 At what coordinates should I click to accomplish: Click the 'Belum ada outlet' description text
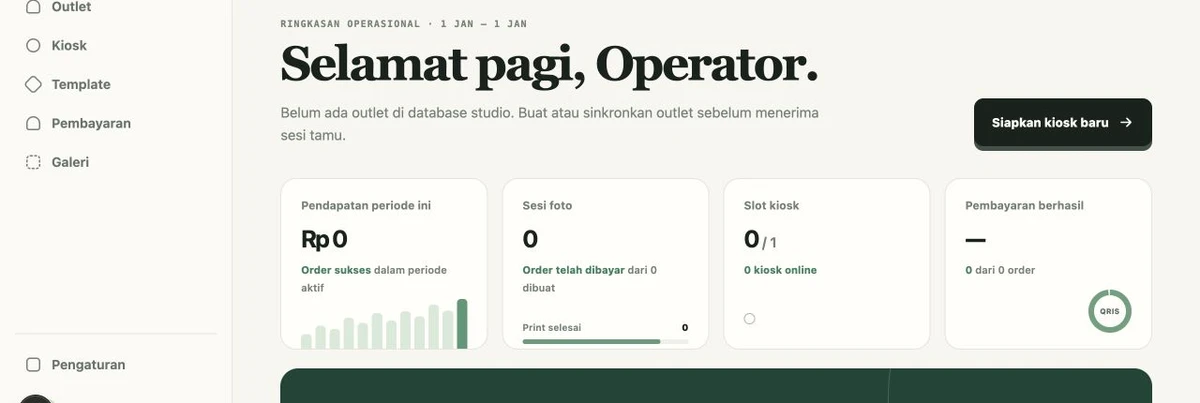click(x=550, y=124)
